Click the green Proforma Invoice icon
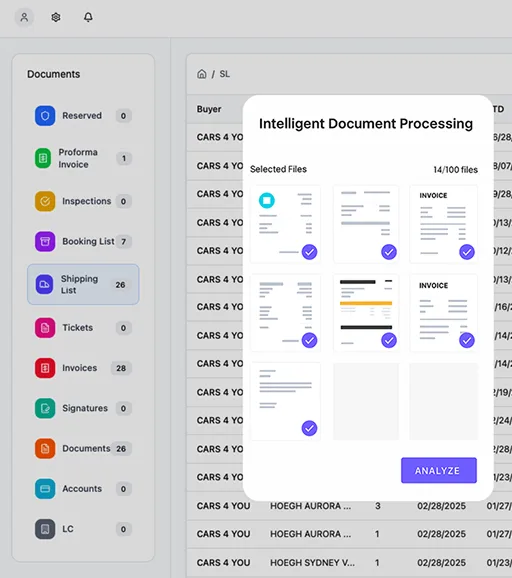 click(x=43, y=158)
